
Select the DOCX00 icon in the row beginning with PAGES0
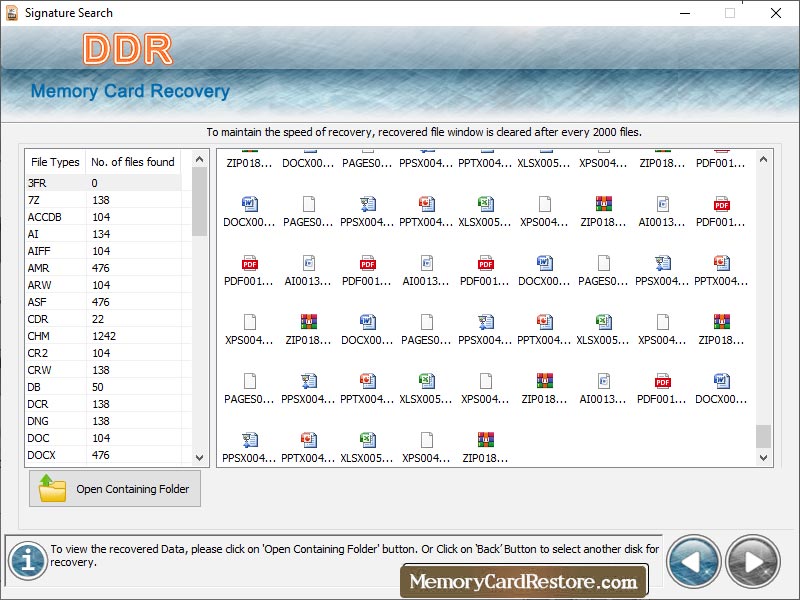[721, 381]
